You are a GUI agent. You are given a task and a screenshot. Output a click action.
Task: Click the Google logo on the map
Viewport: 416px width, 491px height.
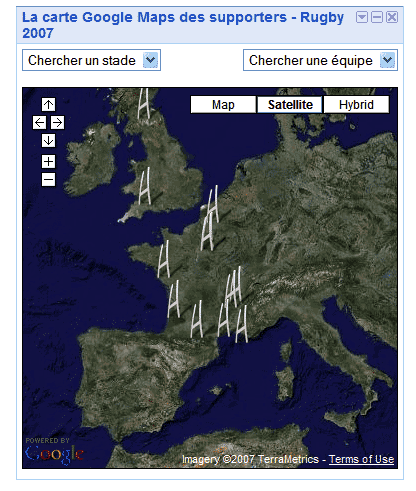point(54,454)
